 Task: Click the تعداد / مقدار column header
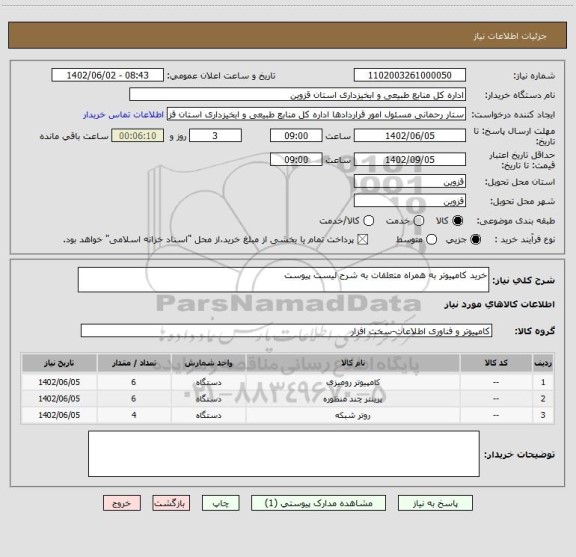click(x=134, y=363)
